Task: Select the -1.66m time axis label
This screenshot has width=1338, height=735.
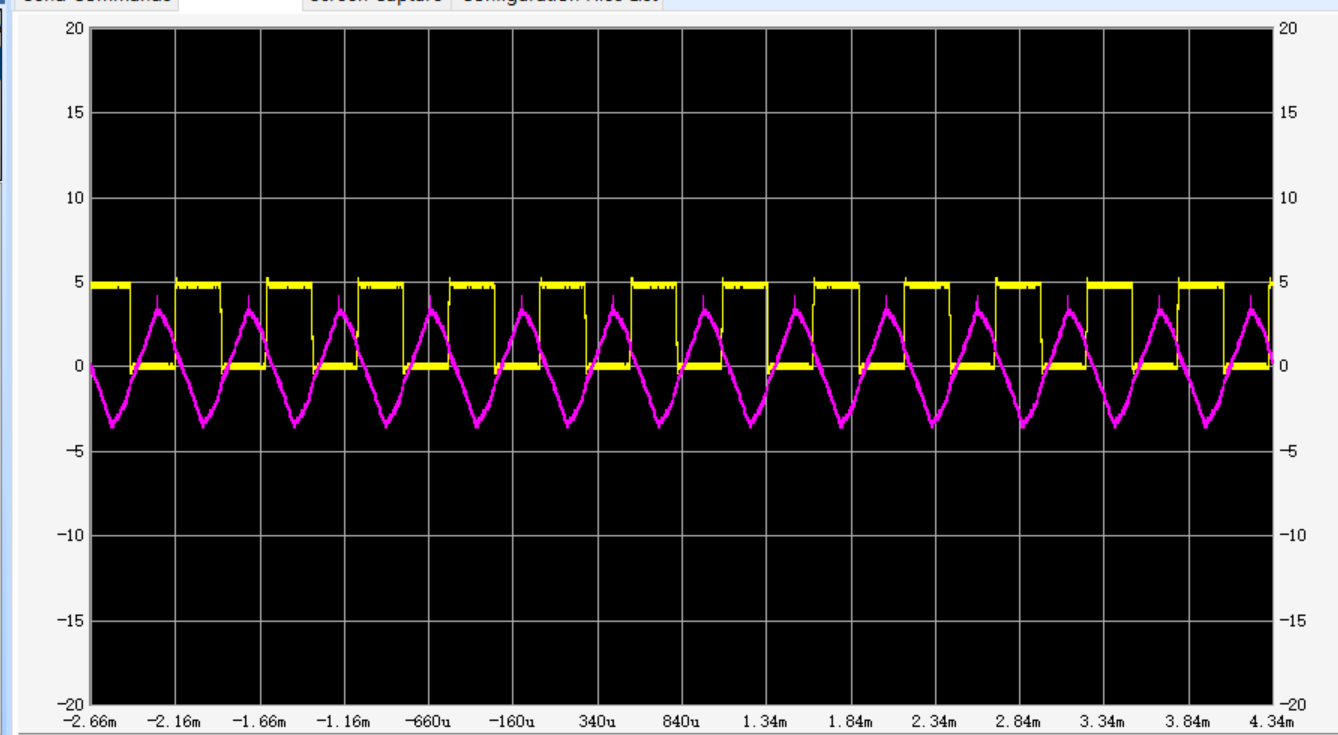Action: (x=260, y=721)
